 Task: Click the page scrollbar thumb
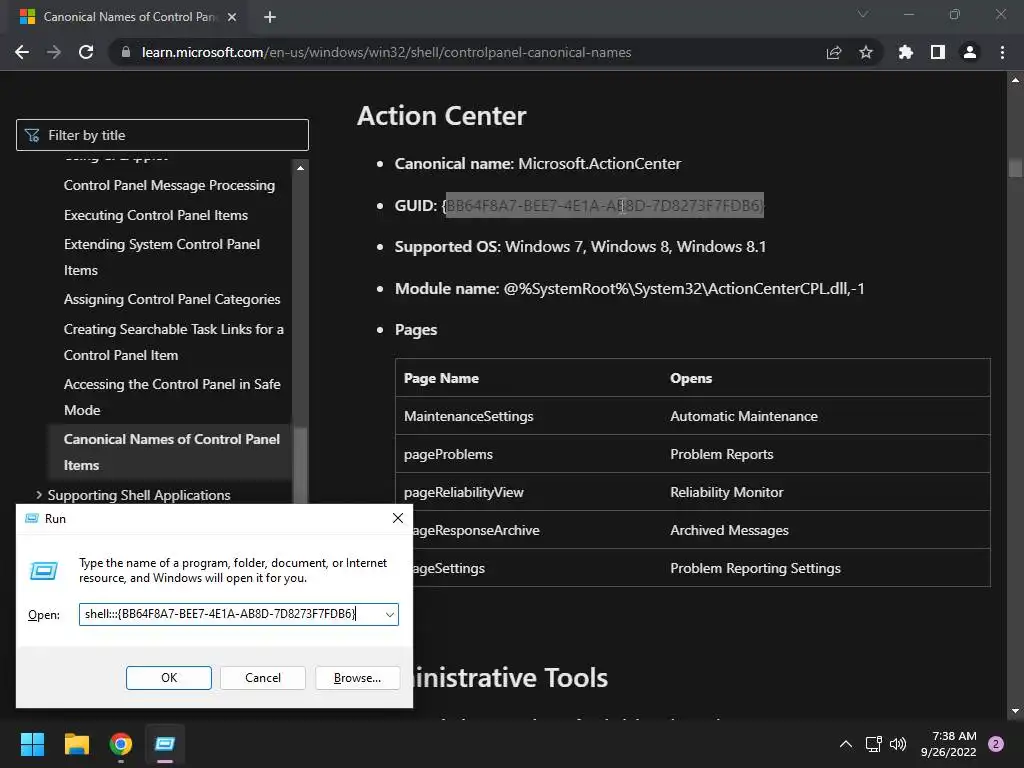pos(1015,167)
